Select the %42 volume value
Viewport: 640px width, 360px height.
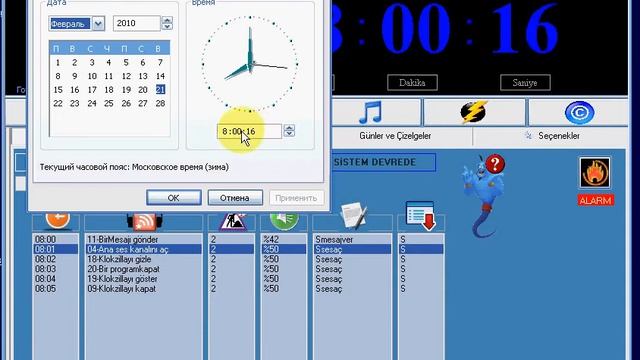284,240
